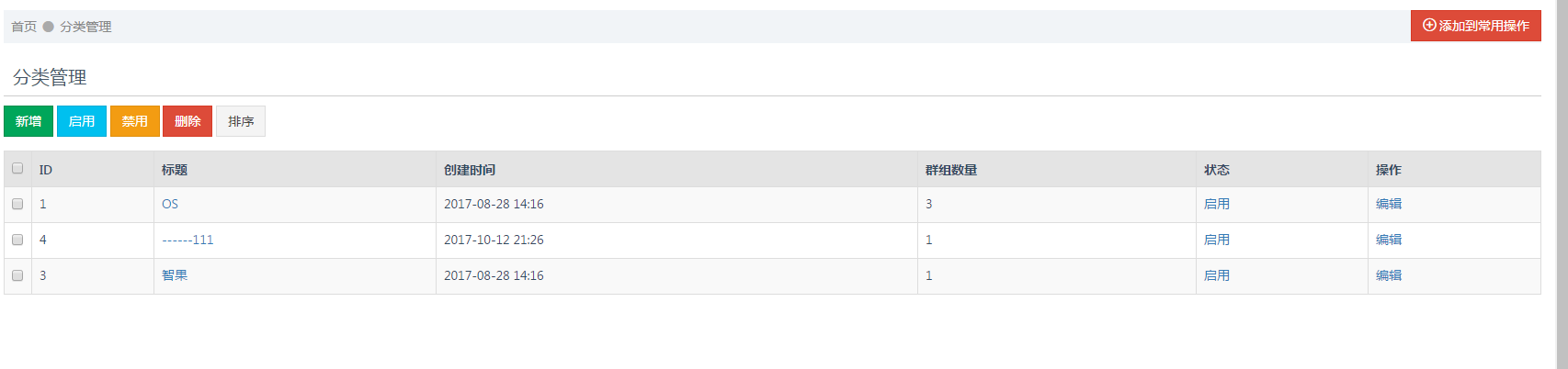The height and width of the screenshot is (369, 1568).
Task: Click 编辑 for the OS row
Action: (1389, 204)
